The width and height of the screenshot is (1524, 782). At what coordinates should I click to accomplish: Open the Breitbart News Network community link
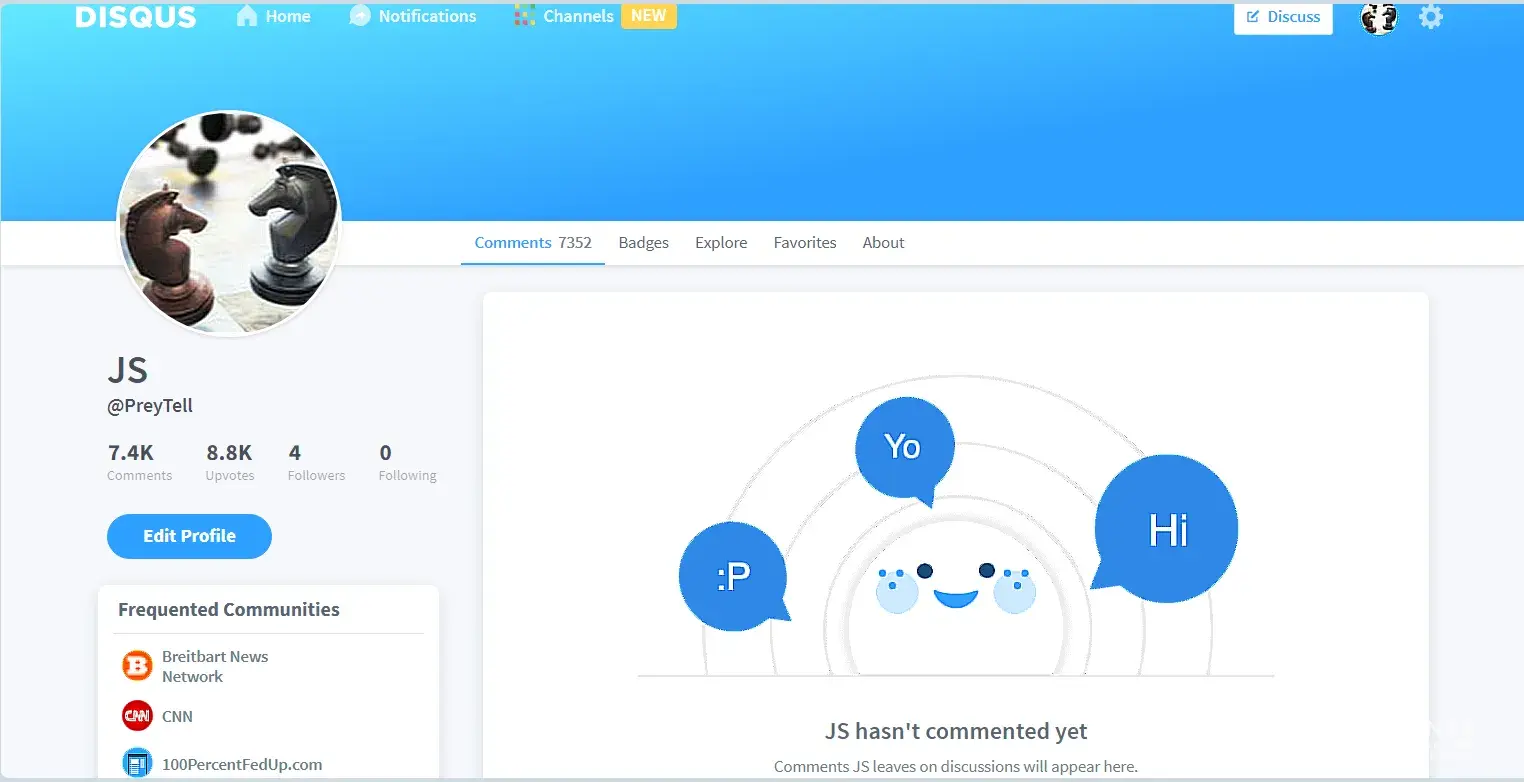(215, 666)
